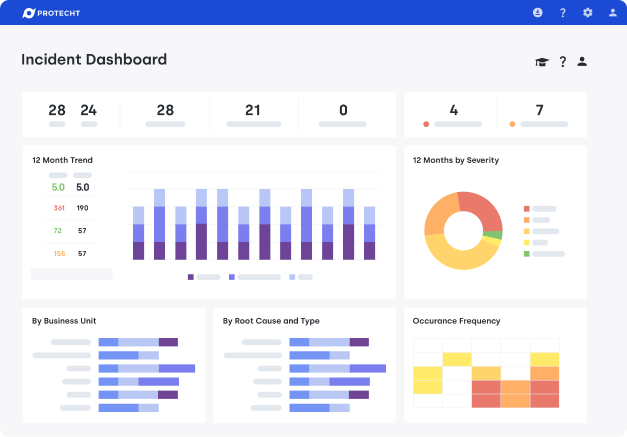
Task: Open the summary card showing 0
Action: pyautogui.click(x=343, y=115)
